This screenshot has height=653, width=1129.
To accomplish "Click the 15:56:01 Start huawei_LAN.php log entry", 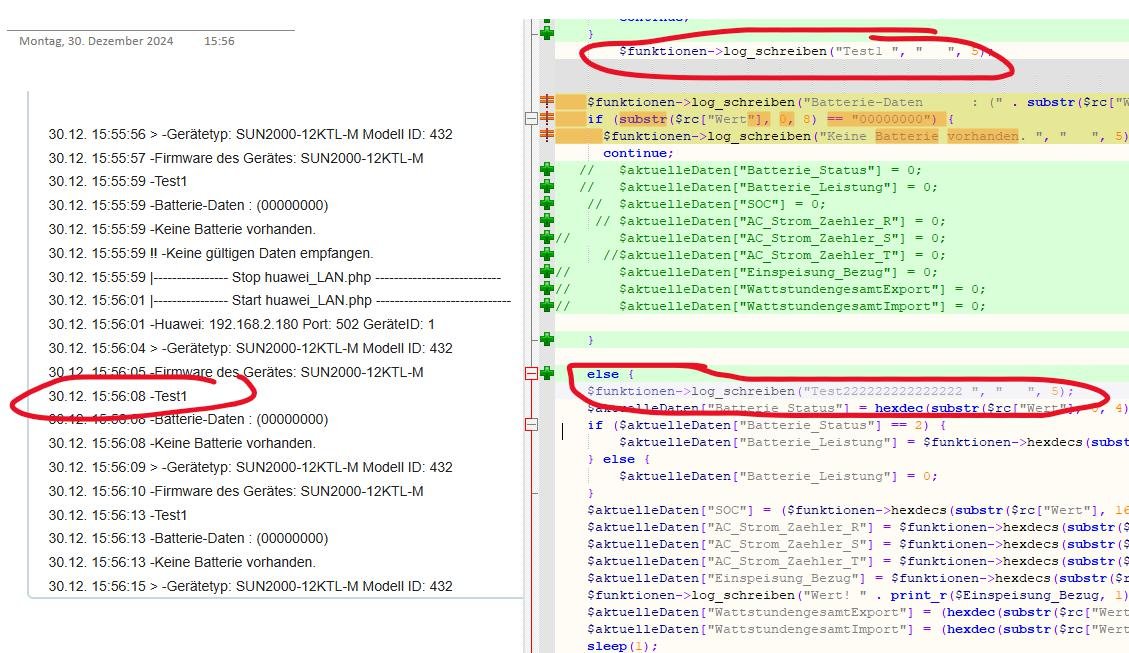I will tap(279, 301).
